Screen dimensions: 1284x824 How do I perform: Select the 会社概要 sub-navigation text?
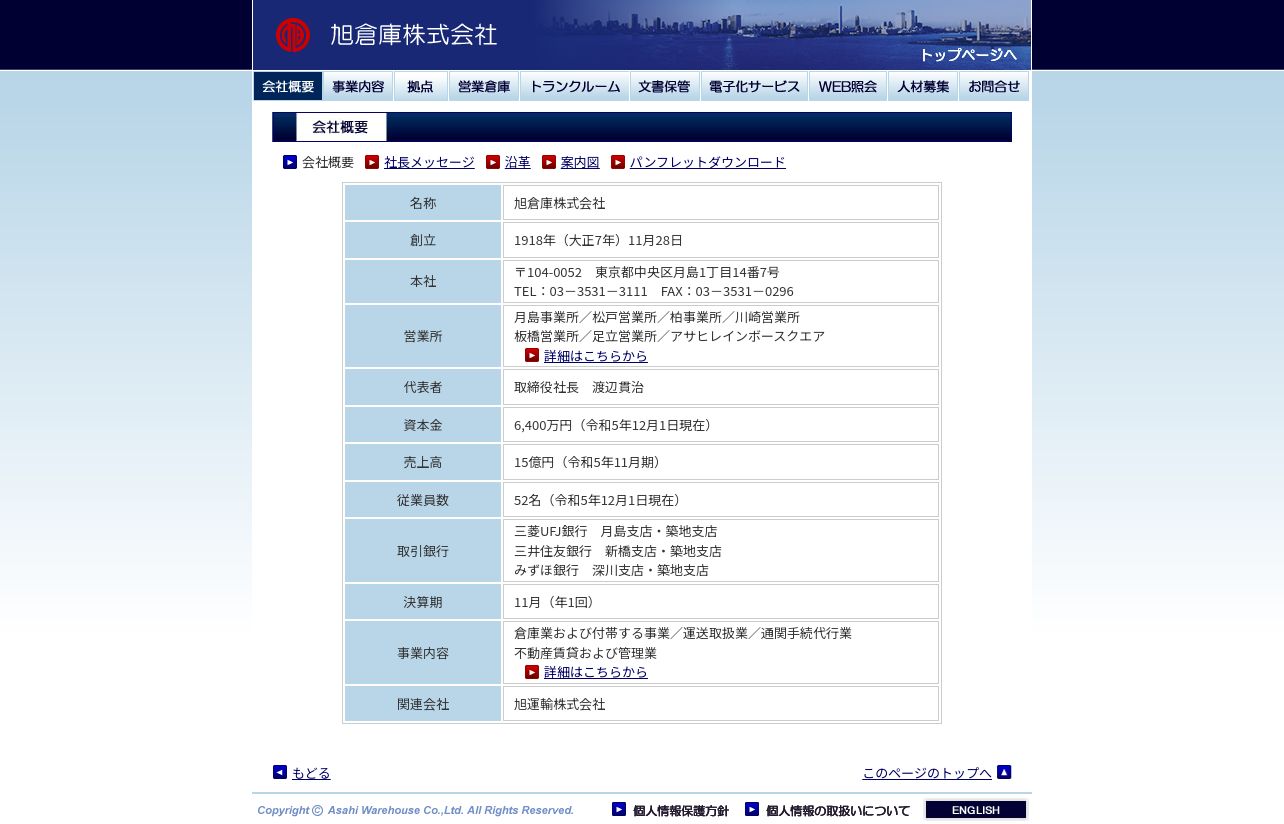tap(328, 162)
